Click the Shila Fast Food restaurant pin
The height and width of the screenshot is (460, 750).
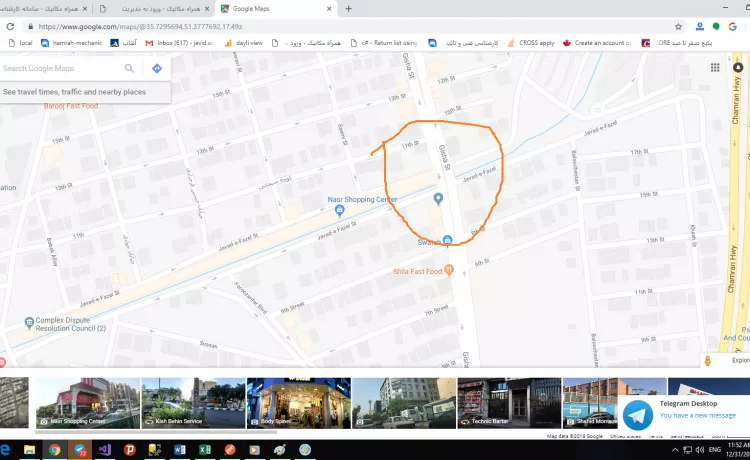449,271
